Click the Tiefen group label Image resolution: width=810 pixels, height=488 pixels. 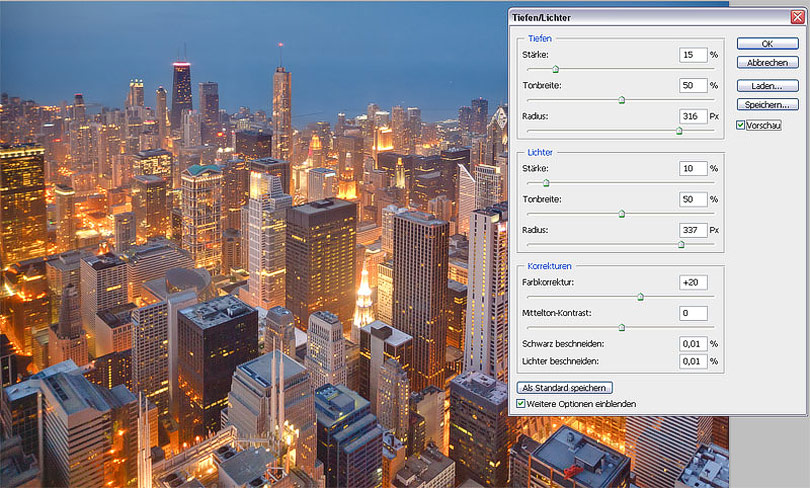tap(540, 38)
